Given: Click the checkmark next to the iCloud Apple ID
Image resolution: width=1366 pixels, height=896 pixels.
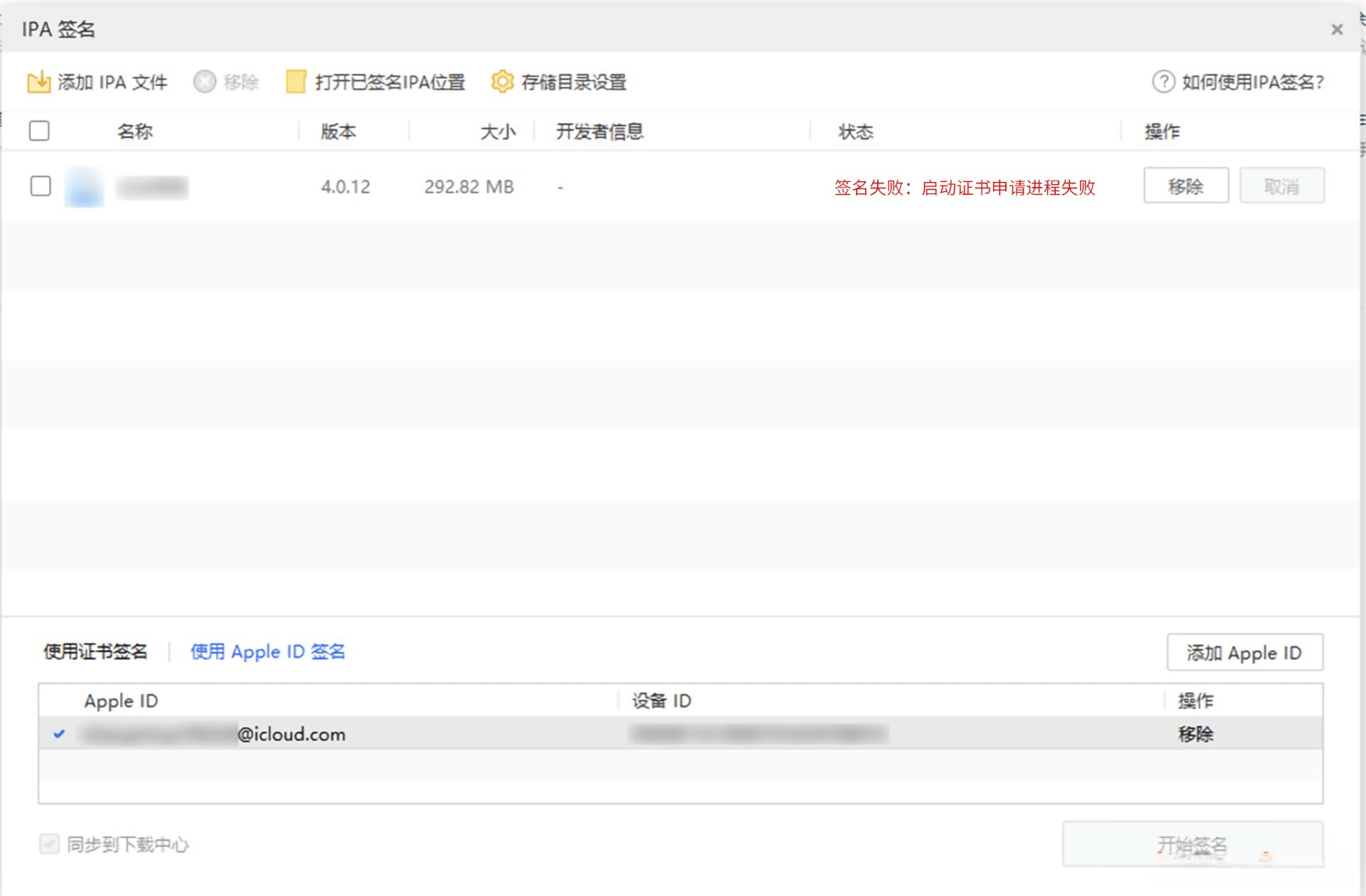Looking at the screenshot, I should click(60, 735).
